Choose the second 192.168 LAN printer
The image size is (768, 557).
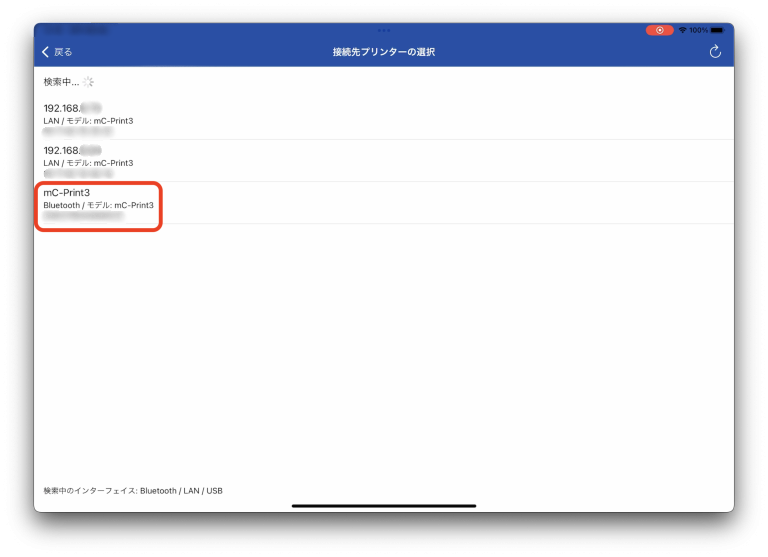[384, 161]
